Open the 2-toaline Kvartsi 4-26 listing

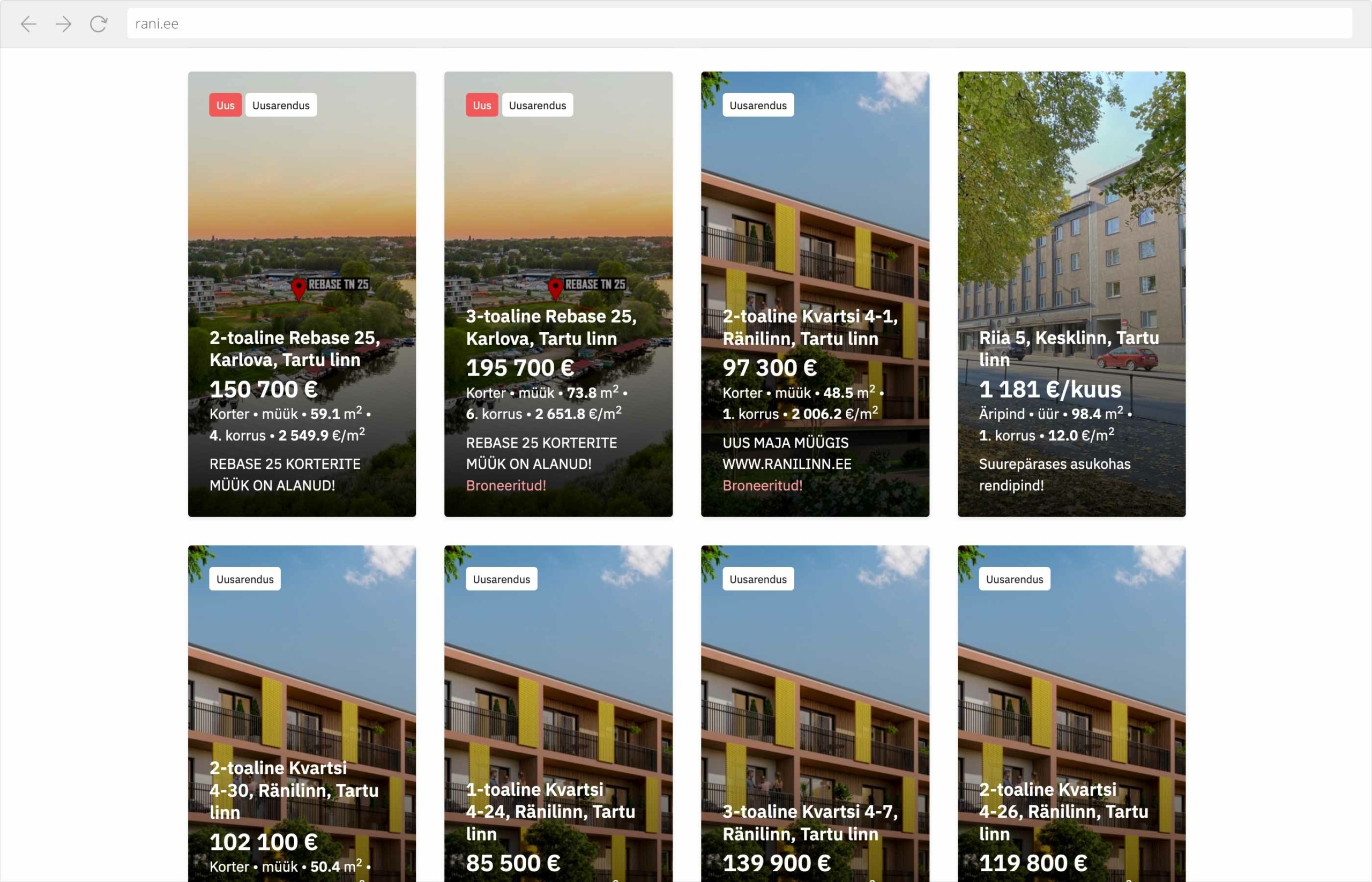click(x=1064, y=811)
